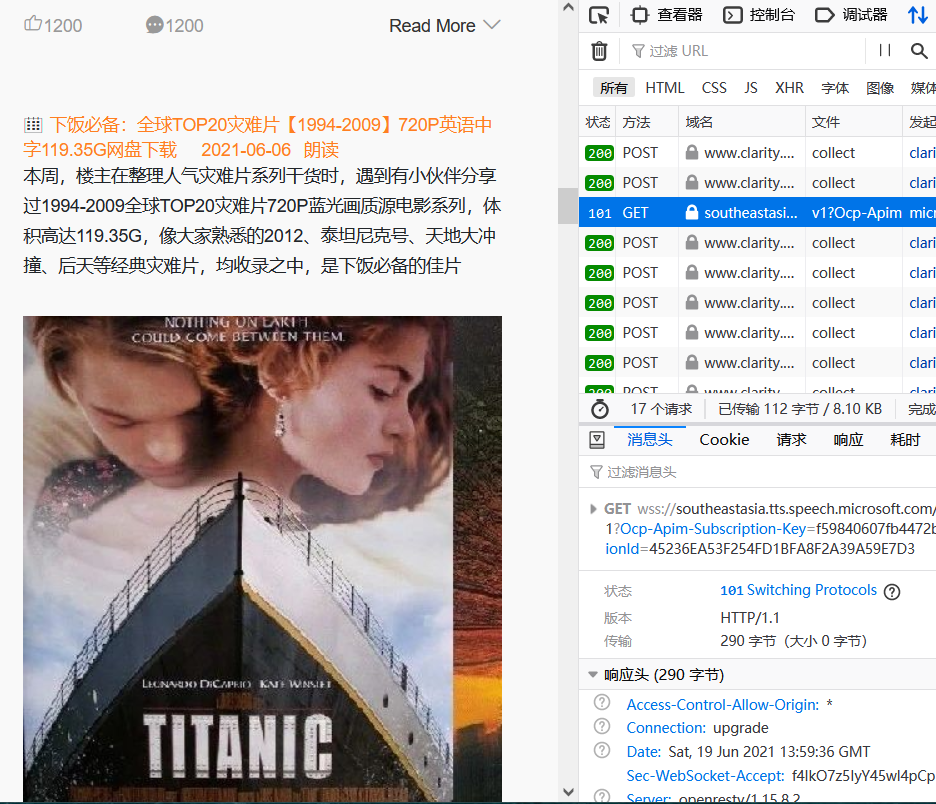Activate the element picker icon

pyautogui.click(x=599, y=15)
